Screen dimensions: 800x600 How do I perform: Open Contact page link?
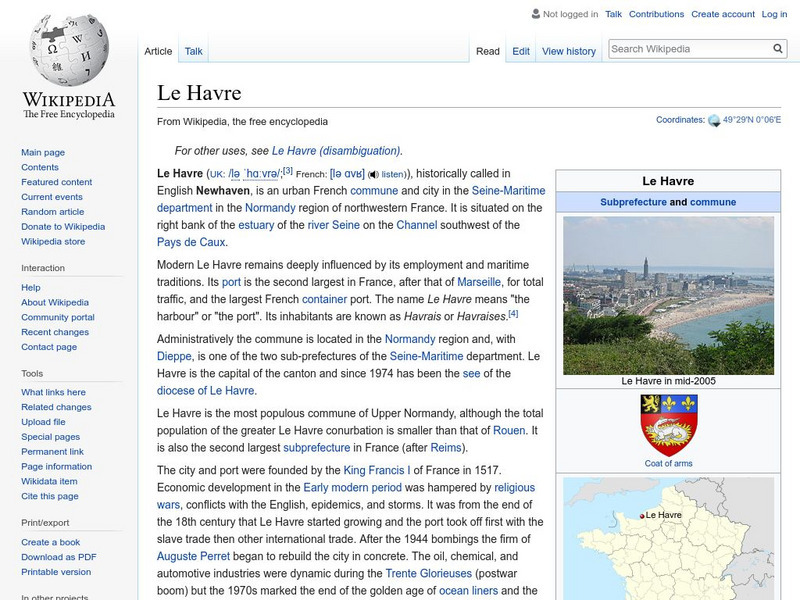point(49,346)
